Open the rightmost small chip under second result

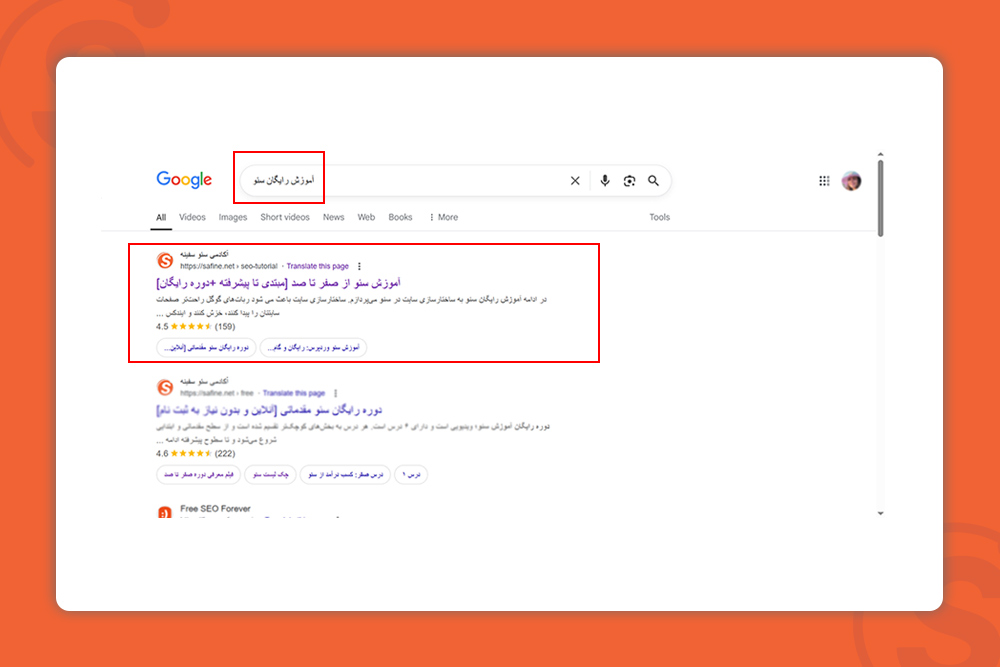pyautogui.click(x=411, y=474)
